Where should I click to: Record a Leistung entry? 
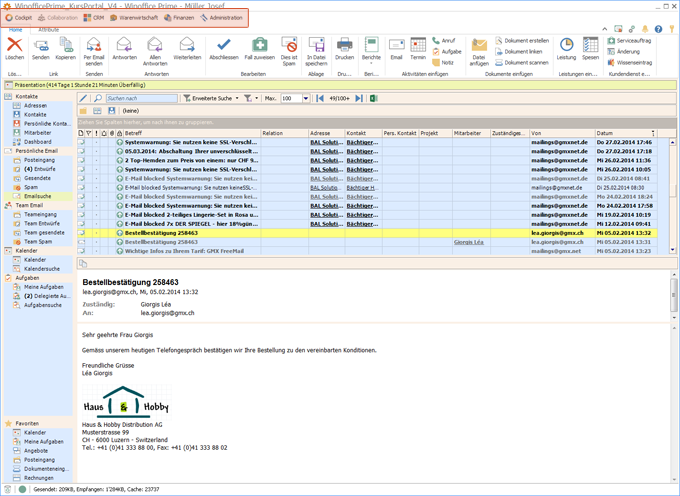(x=566, y=49)
